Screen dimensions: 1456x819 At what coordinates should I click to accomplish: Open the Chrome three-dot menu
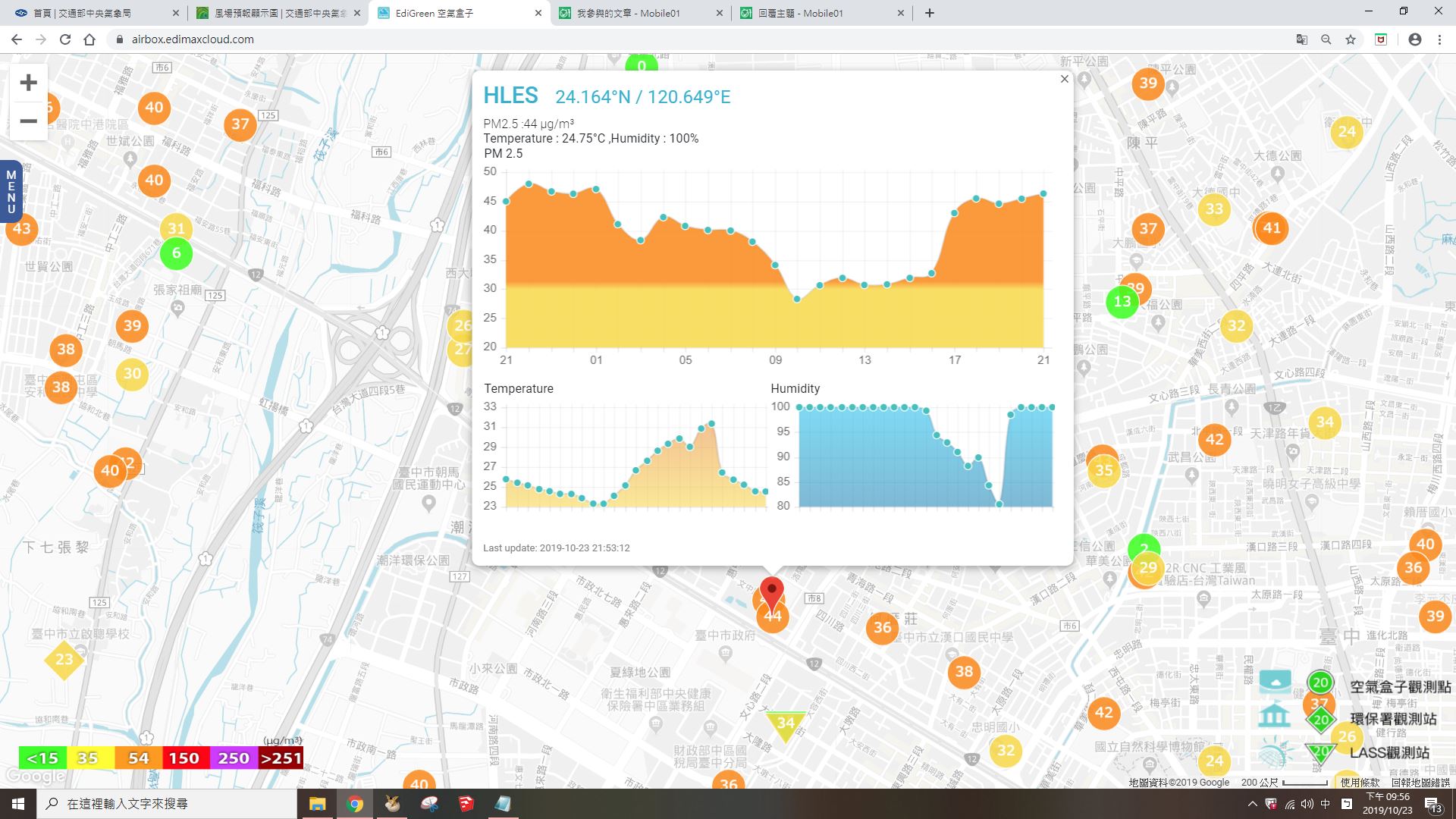(x=1439, y=39)
